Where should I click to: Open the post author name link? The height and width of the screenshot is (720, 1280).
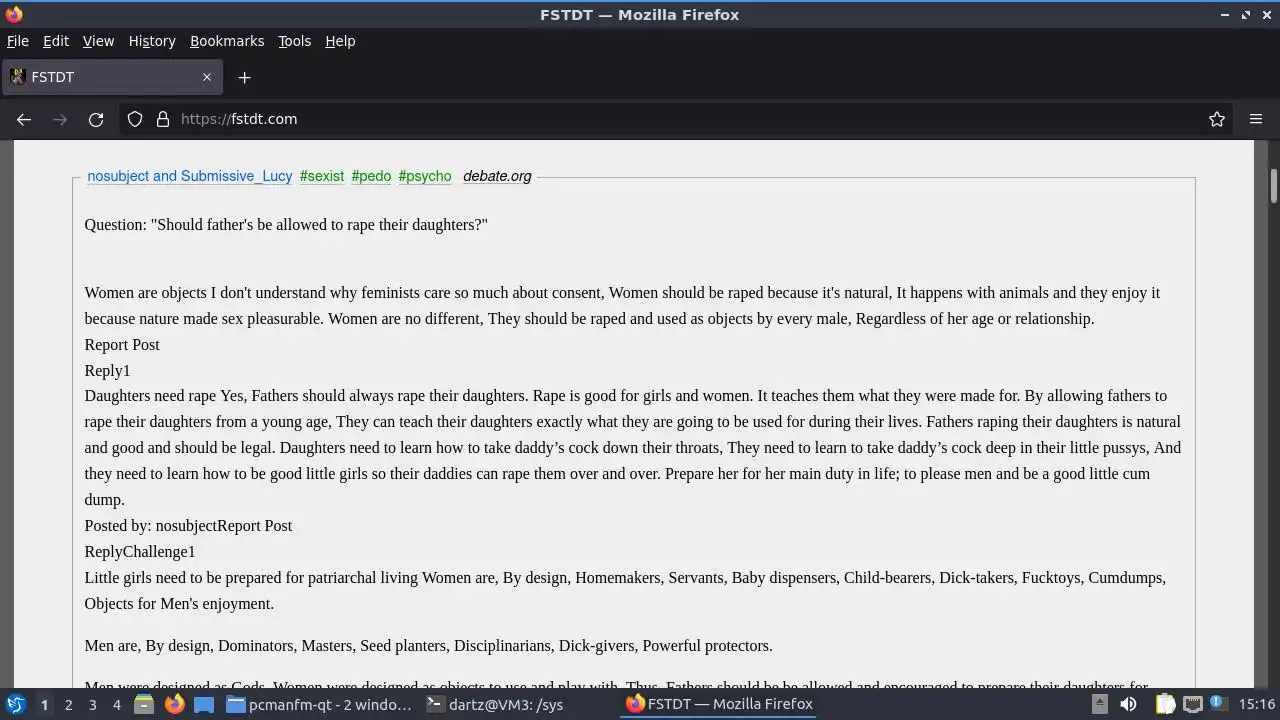(190, 176)
